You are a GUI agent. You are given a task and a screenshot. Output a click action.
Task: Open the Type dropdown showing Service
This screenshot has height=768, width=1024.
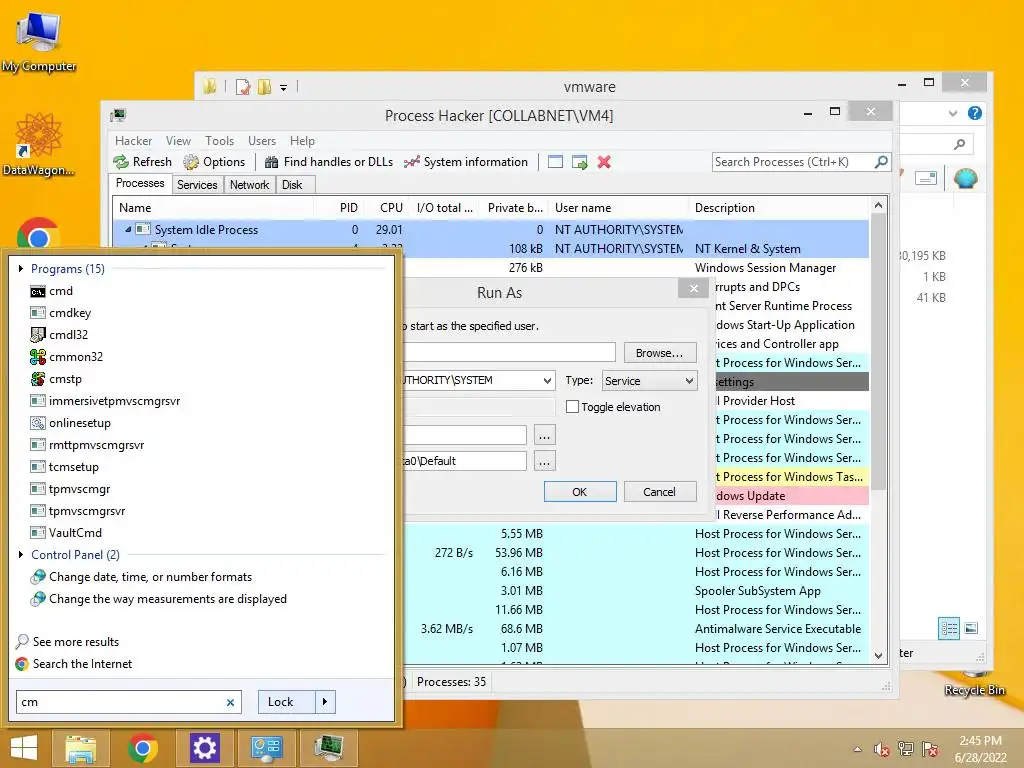point(649,381)
